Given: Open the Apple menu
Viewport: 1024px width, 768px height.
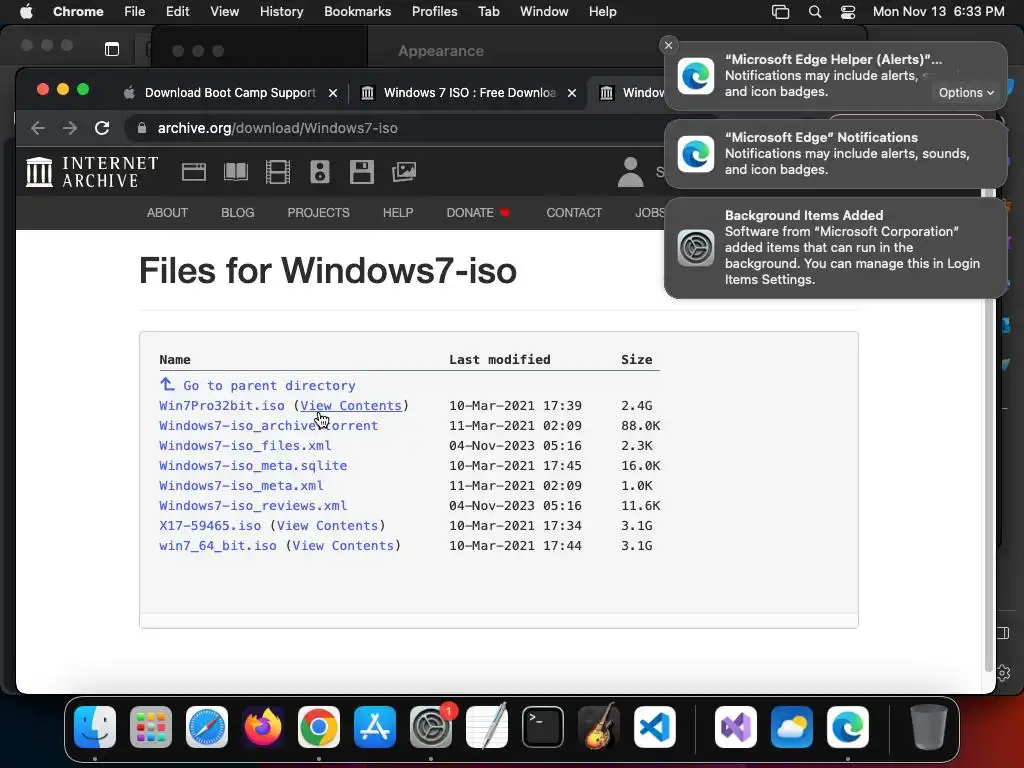Looking at the screenshot, I should click(x=26, y=12).
